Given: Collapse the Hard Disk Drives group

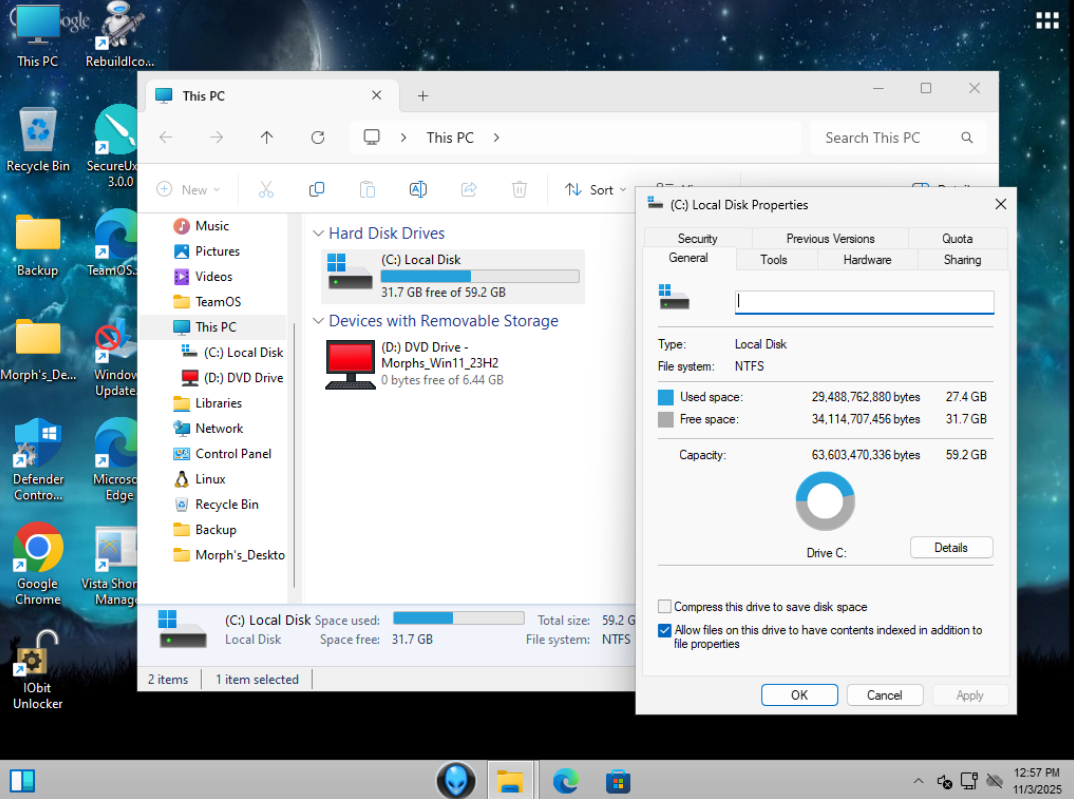Looking at the screenshot, I should 318,233.
